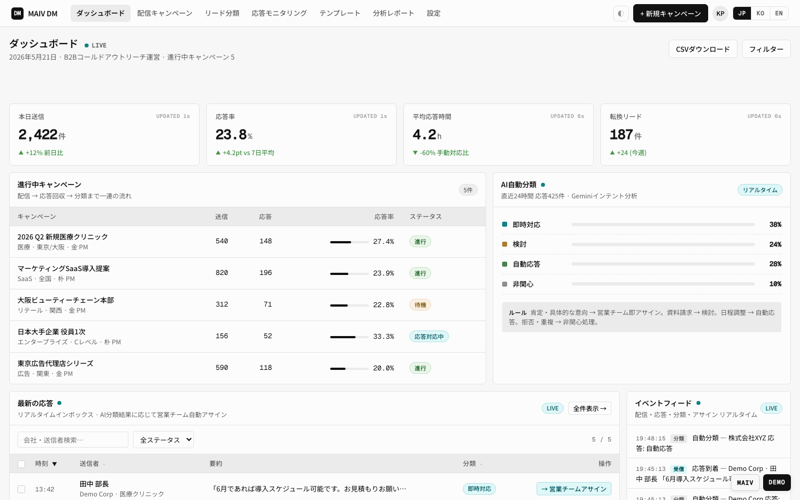The width and height of the screenshot is (800, 500).
Task: Click the 19:48:15 自動分類 event entry
Action: tap(708, 443)
